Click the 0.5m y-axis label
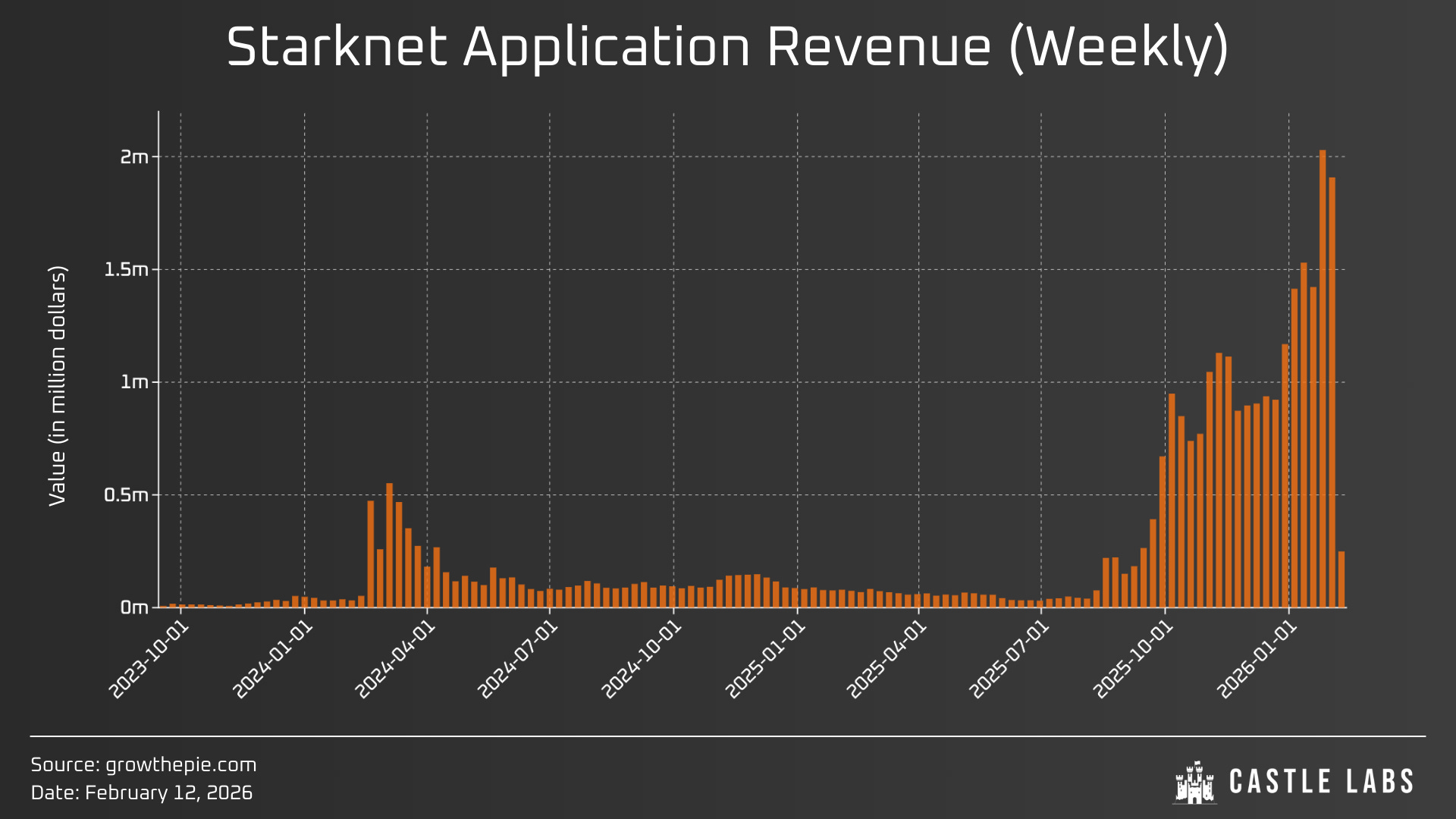The width and height of the screenshot is (1456, 819). point(126,495)
